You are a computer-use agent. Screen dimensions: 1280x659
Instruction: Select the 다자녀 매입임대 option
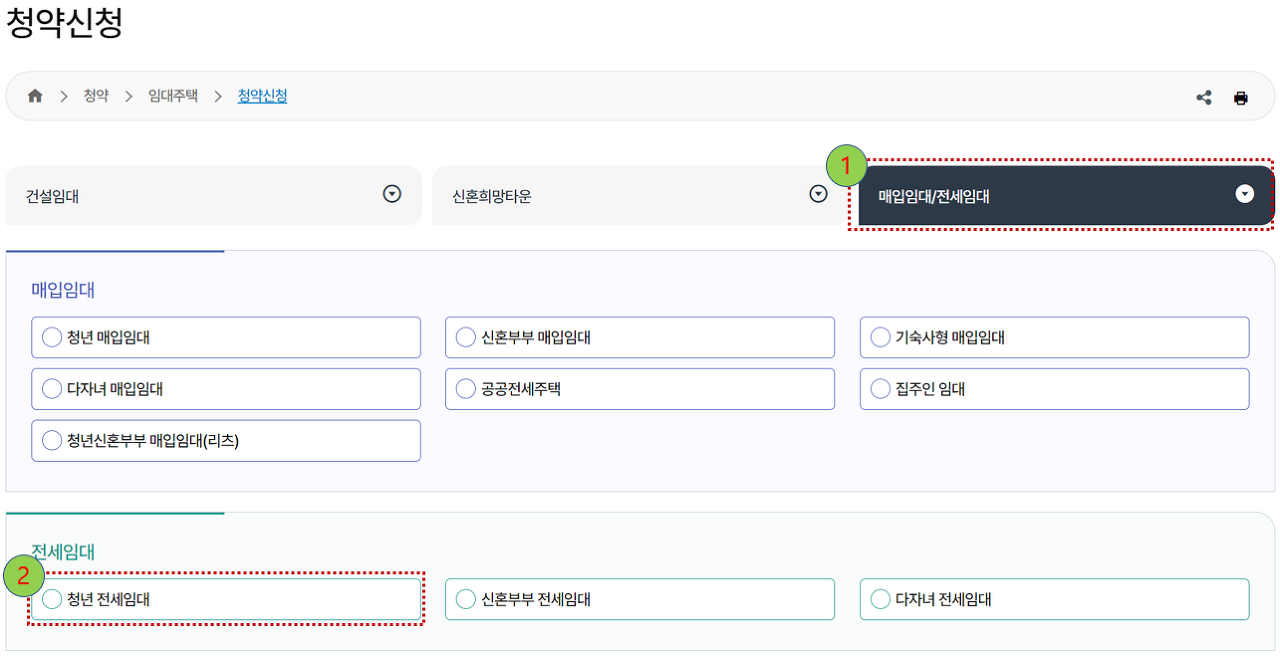51,388
